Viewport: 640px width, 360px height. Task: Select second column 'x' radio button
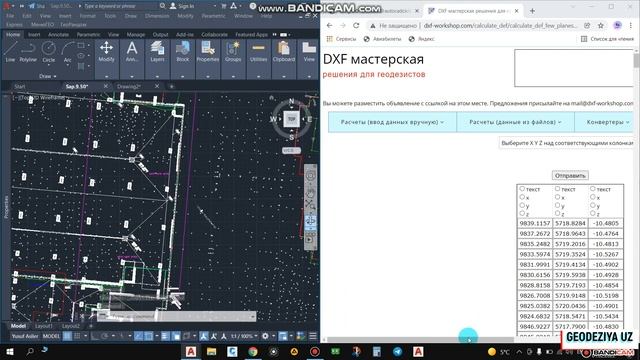point(557,197)
